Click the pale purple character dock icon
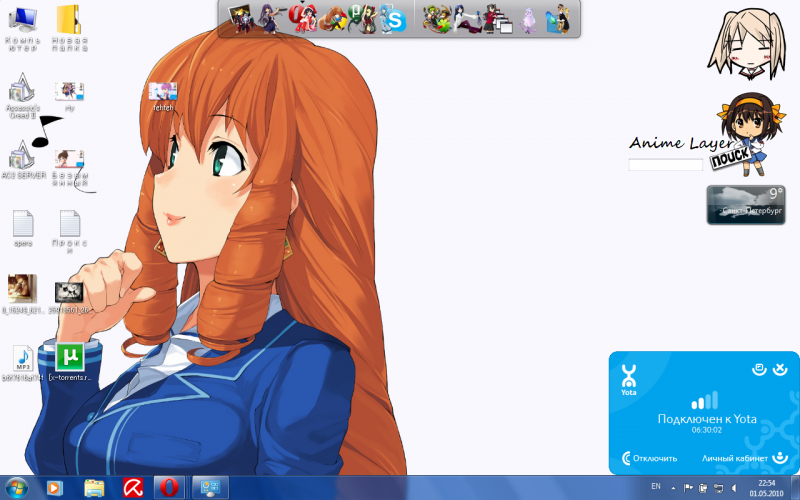The height and width of the screenshot is (500, 800). pyautogui.click(x=529, y=21)
